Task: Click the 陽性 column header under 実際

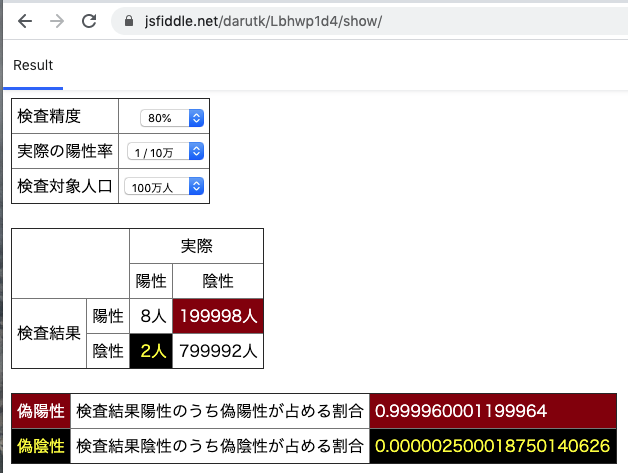Action: click(x=151, y=281)
